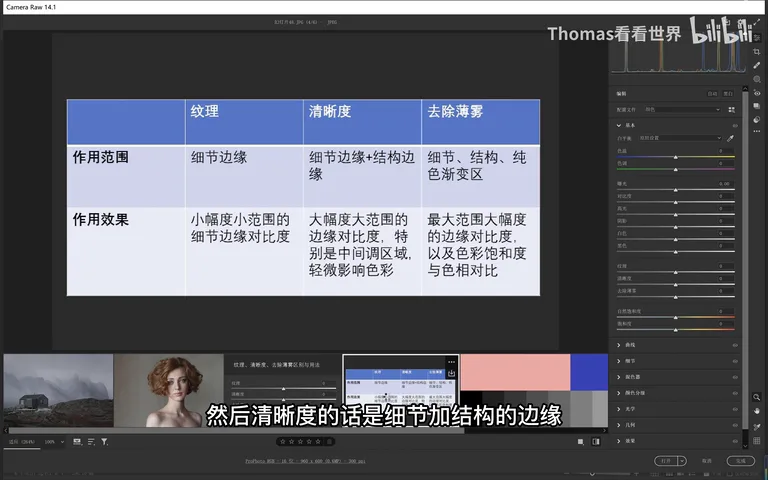The width and height of the screenshot is (768, 480).
Task: Open the 白平衡 white balance dropdown
Action: coord(680,138)
